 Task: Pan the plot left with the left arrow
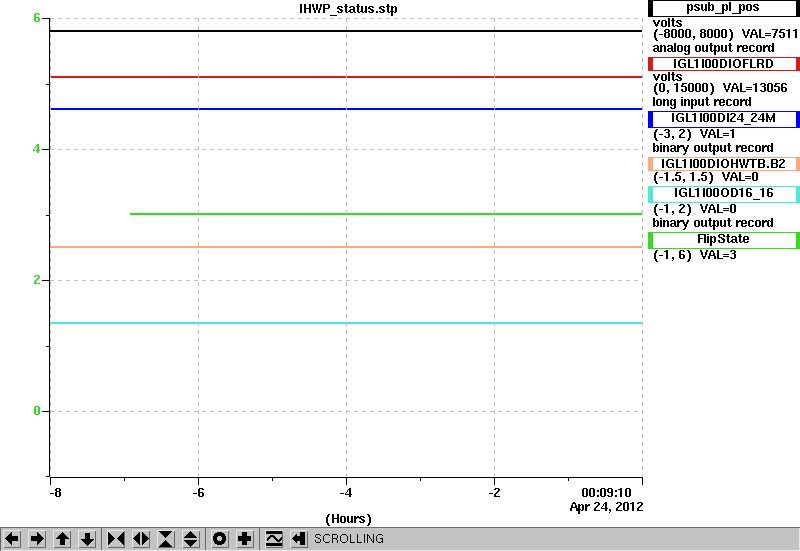coord(12,539)
